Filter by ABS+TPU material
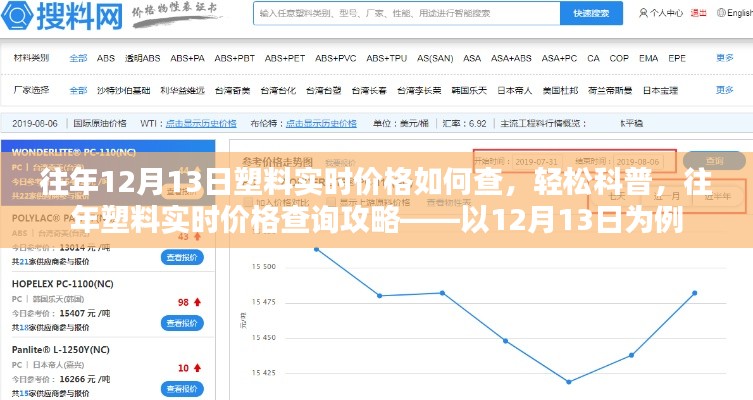Viewport: 753px width, 400px height. tap(386, 58)
